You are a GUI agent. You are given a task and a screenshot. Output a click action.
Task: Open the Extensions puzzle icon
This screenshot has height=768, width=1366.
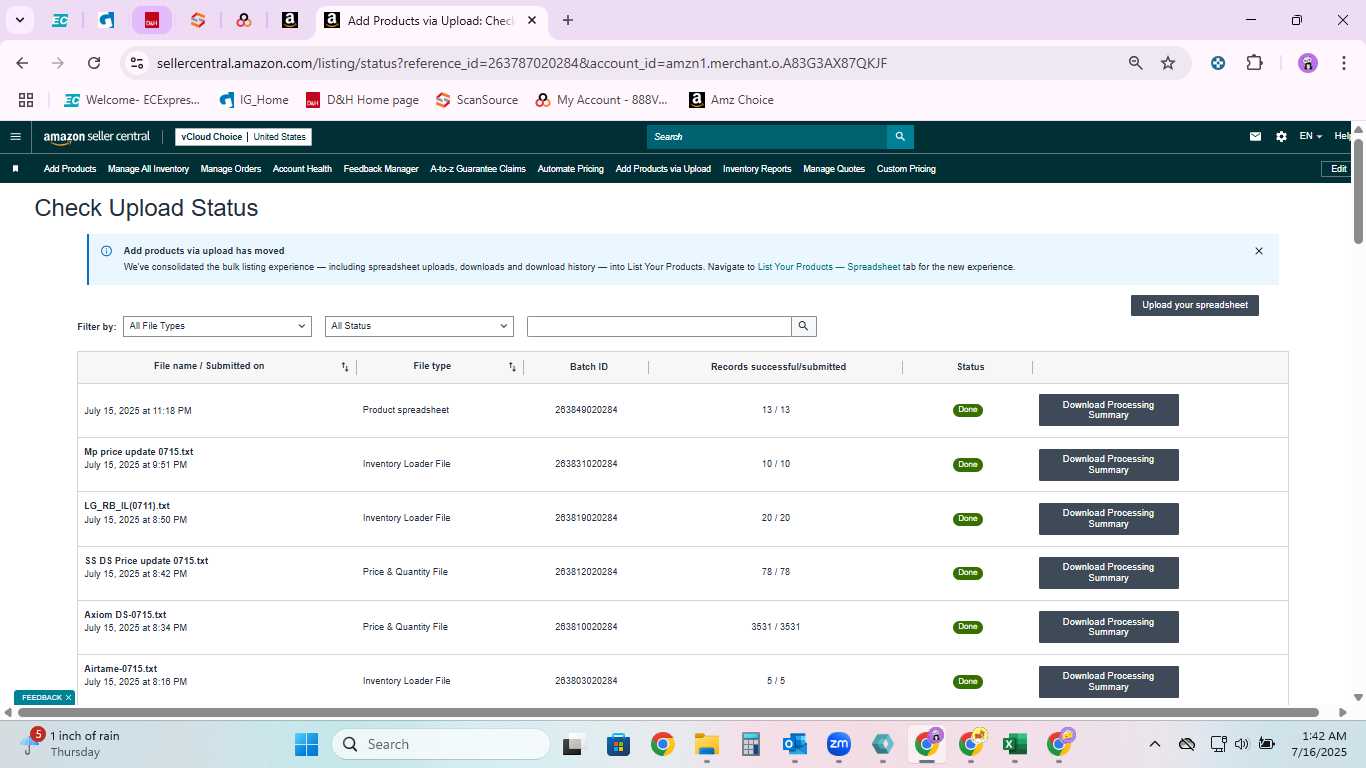tap(1254, 63)
